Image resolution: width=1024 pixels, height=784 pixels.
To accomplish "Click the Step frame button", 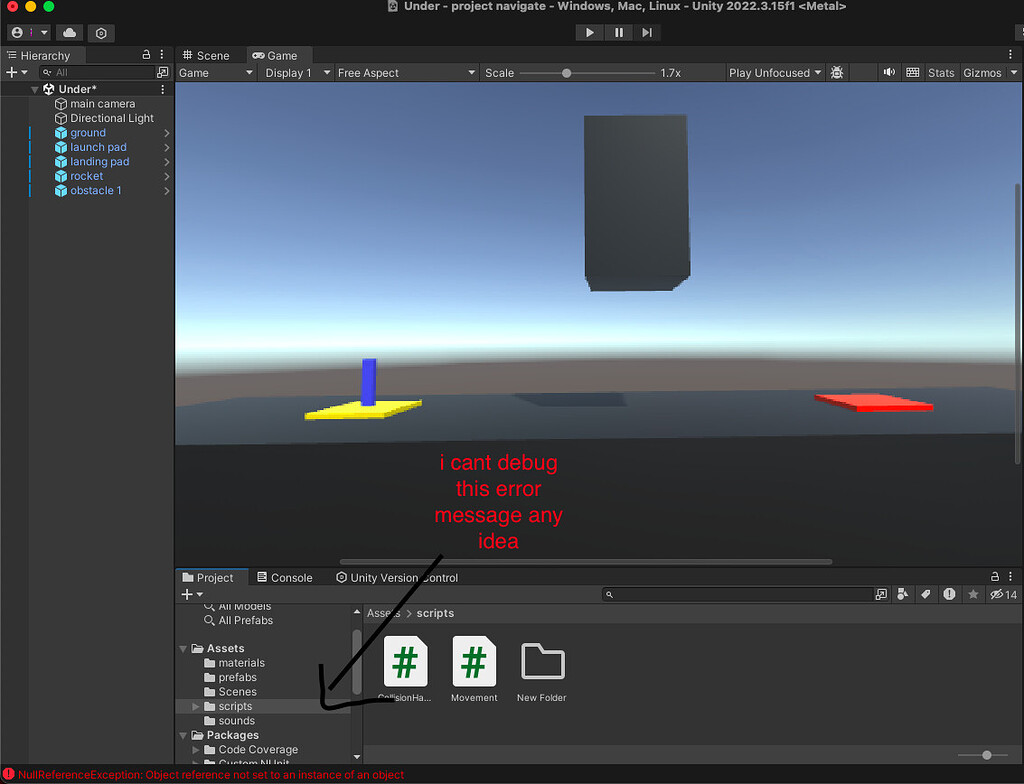I will pos(647,32).
